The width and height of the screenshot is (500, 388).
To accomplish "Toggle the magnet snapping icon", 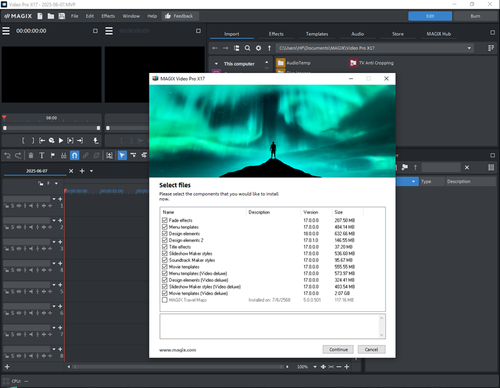I will click(75, 155).
